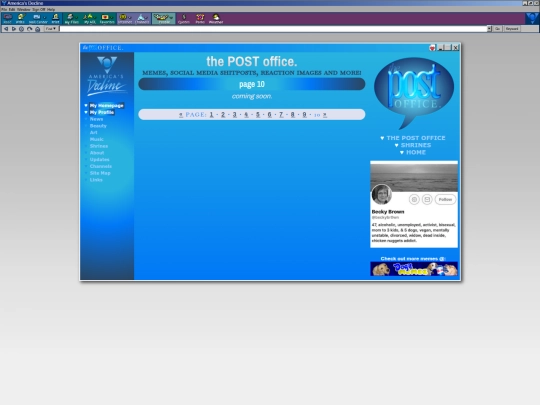Expand the Favorites dropdown arrow
The image size is (540, 405).
click(x=112, y=17)
